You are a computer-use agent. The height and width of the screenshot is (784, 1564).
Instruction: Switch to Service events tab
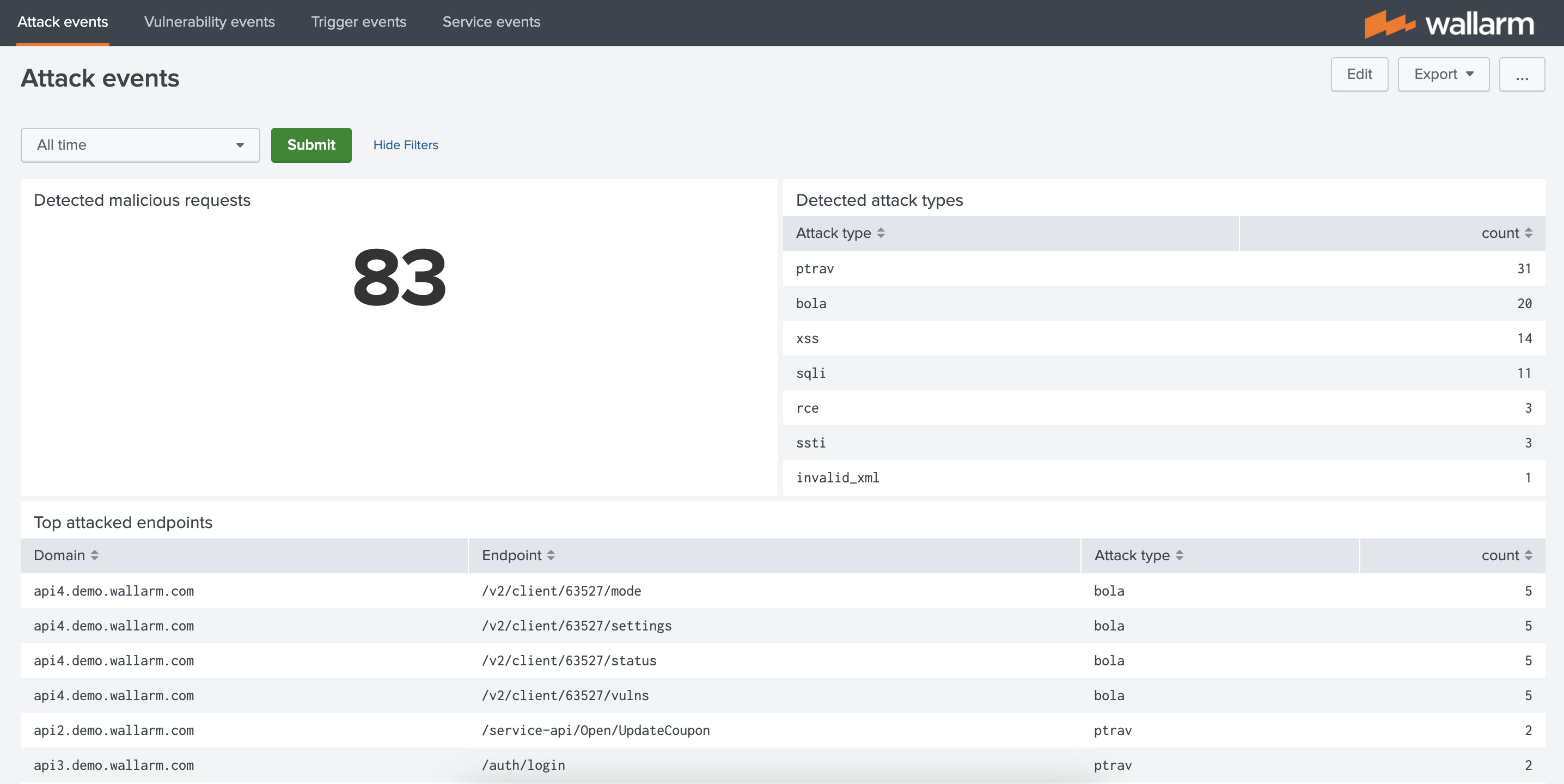click(491, 22)
